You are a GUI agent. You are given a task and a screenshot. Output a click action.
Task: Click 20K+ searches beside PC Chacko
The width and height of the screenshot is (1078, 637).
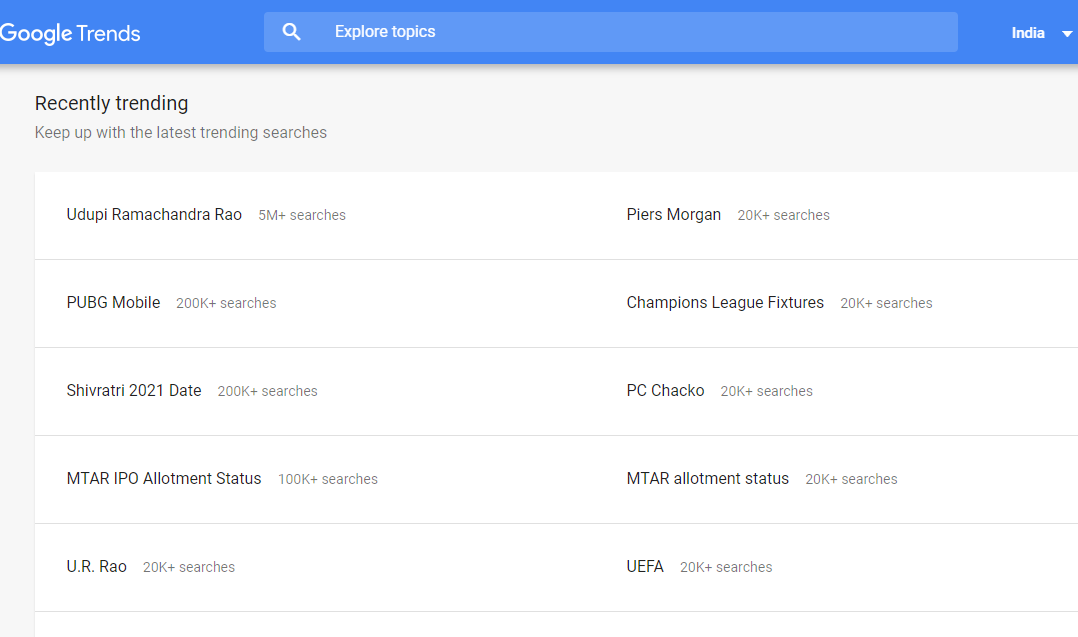(x=767, y=391)
